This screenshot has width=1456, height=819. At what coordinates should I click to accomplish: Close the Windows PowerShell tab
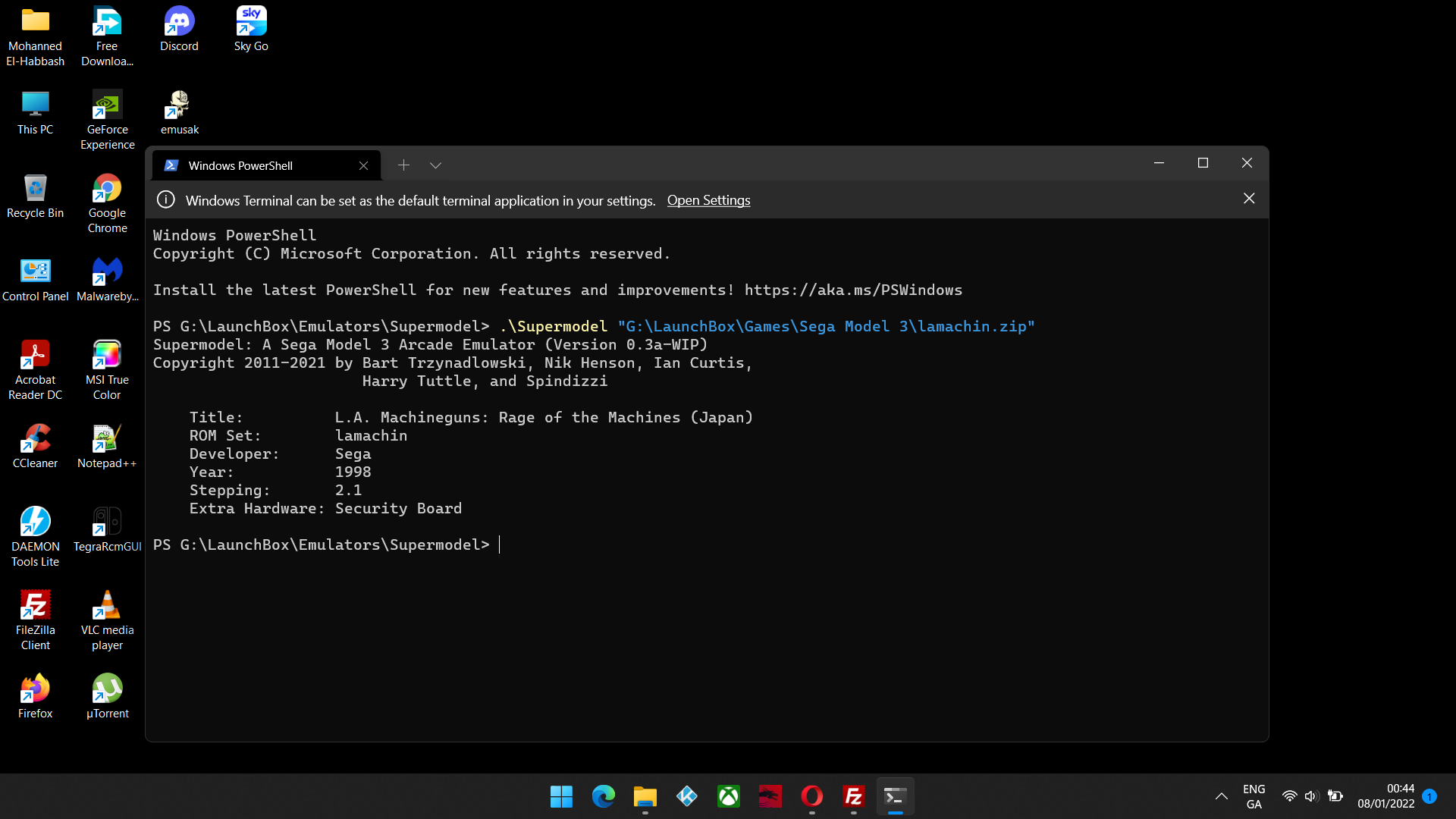(x=363, y=165)
